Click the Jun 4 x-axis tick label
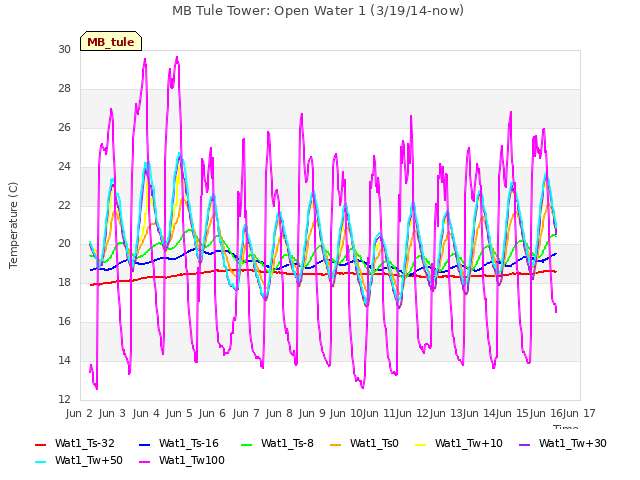 [x=146, y=413]
